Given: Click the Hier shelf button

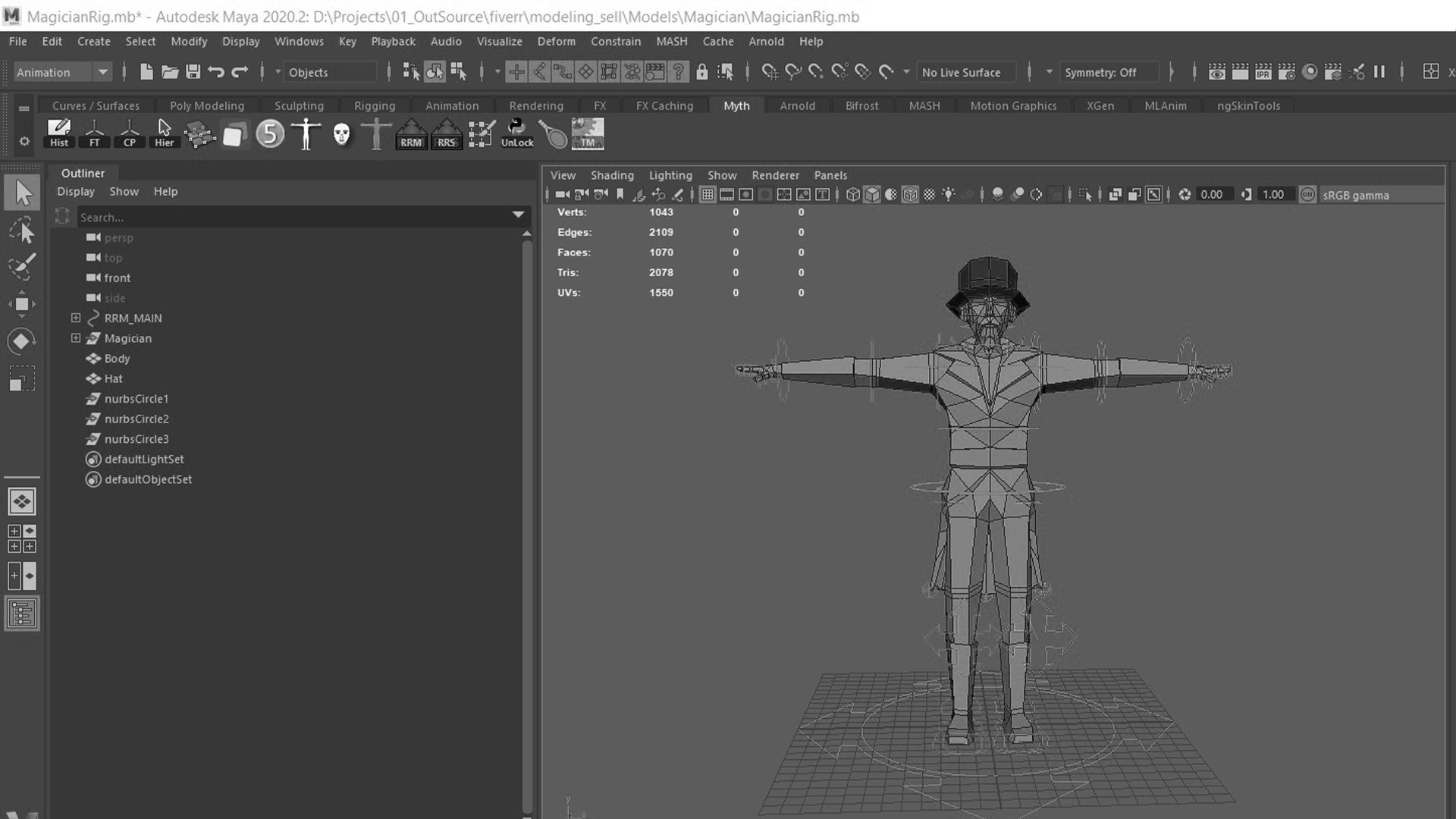Looking at the screenshot, I should tap(165, 133).
